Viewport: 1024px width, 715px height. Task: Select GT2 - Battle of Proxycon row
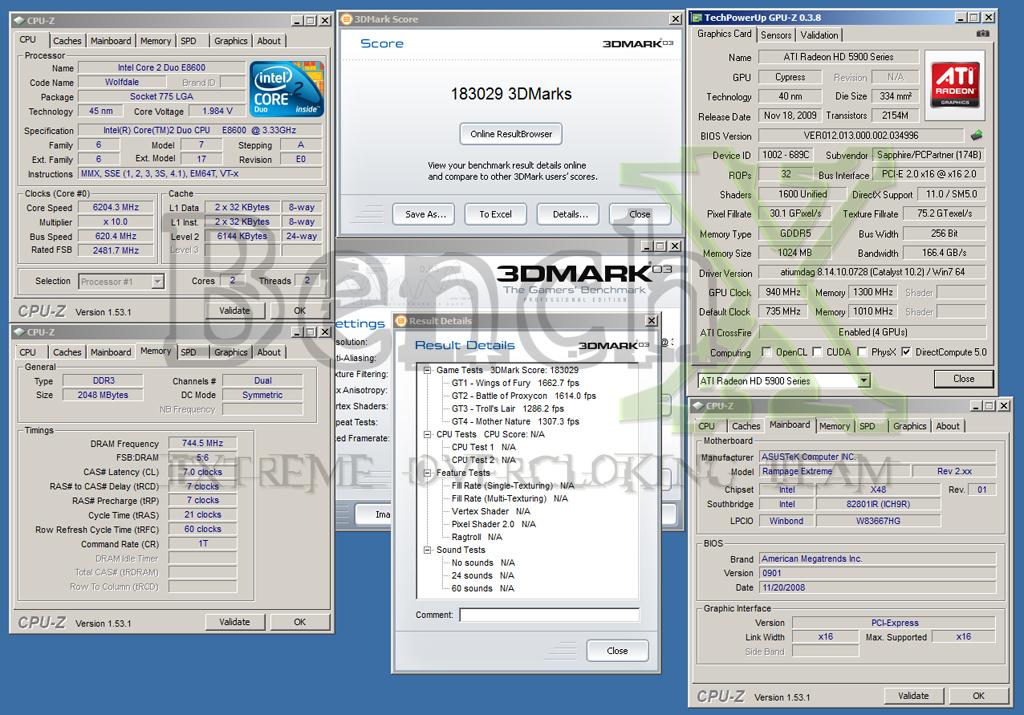(x=524, y=396)
